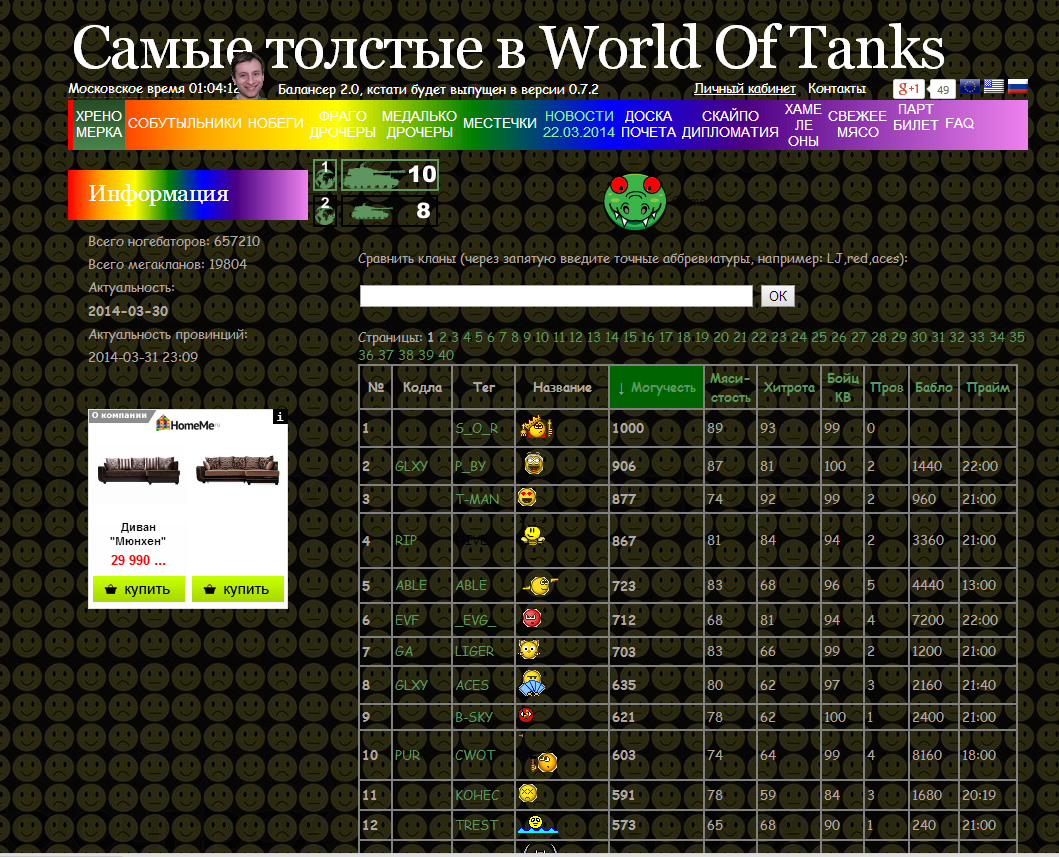Click the ABLE clan emblem icon
The image size is (1059, 857).
(x=540, y=584)
